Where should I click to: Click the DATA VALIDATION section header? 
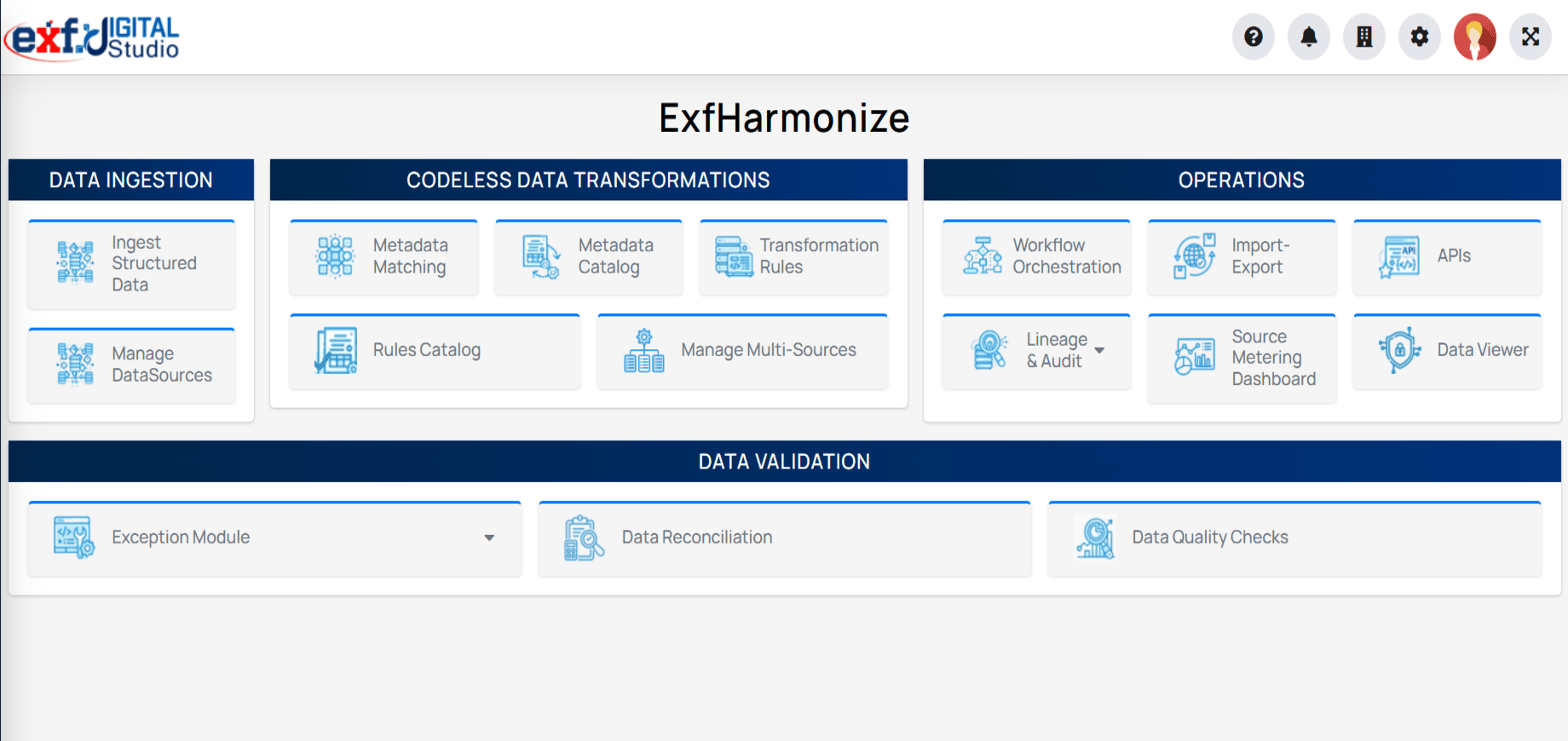coord(784,462)
